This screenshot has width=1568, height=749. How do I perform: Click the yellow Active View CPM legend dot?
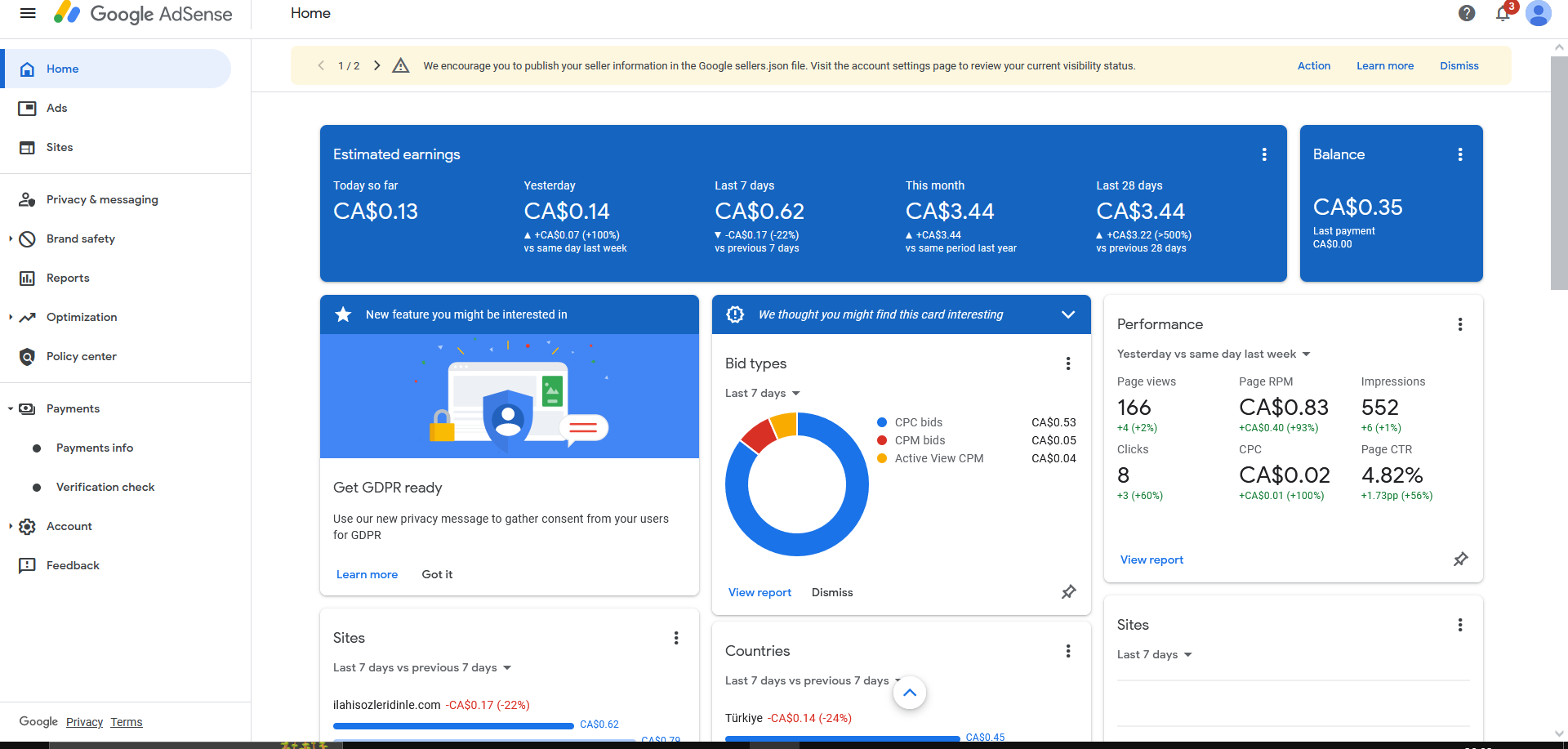pos(882,458)
